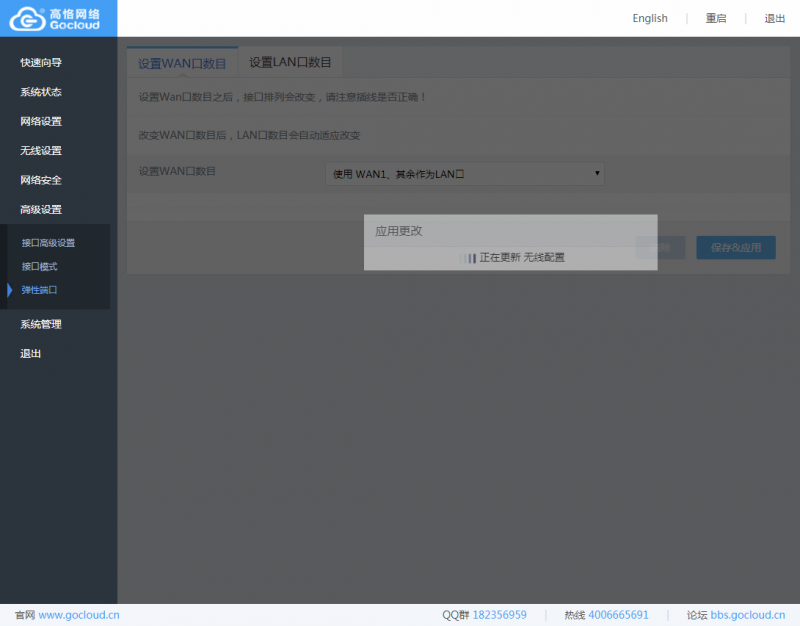Image resolution: width=800 pixels, height=626 pixels.
Task: Switch language to English
Action: click(x=650, y=19)
